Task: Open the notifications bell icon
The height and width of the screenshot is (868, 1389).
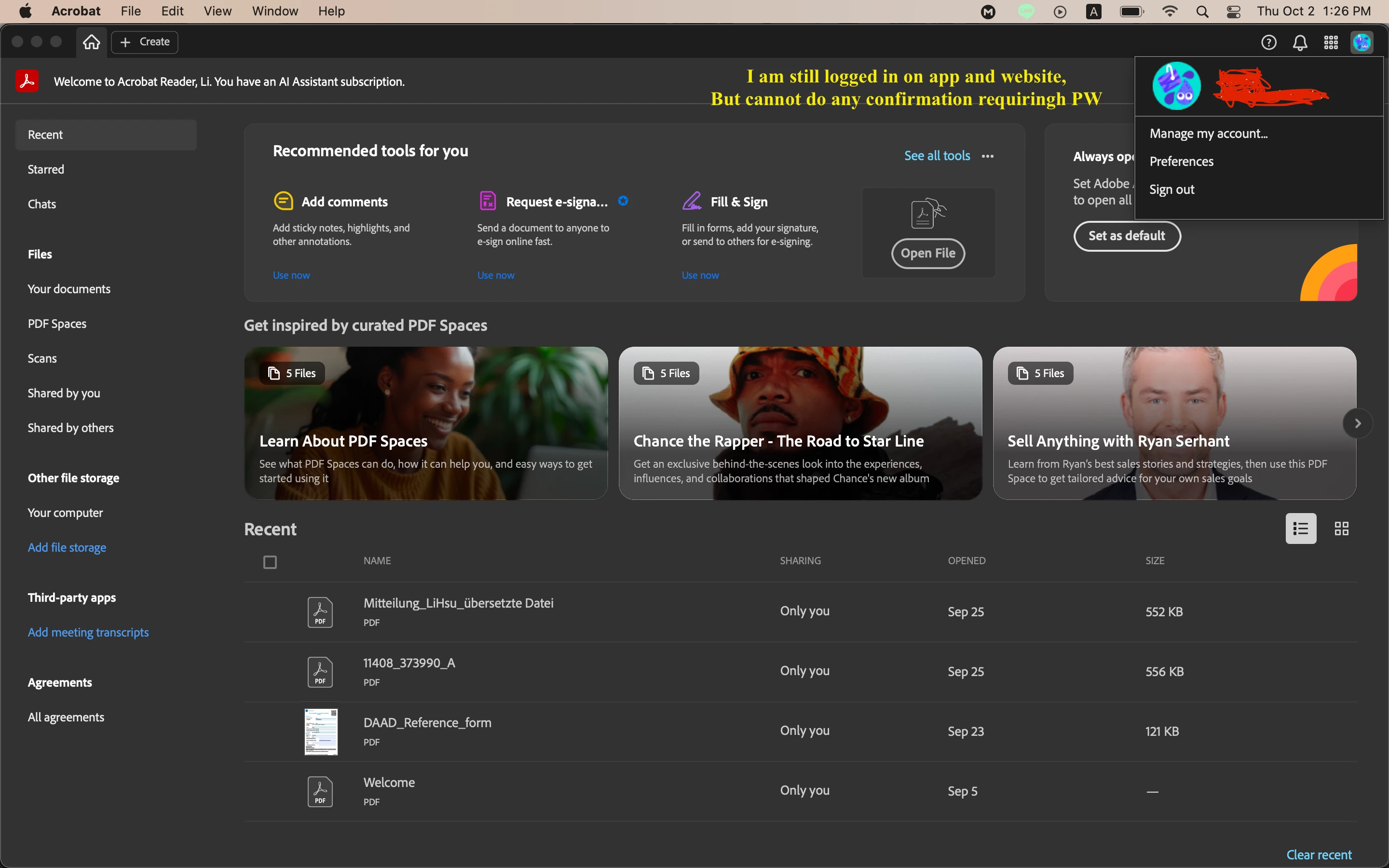Action: coord(1300,42)
